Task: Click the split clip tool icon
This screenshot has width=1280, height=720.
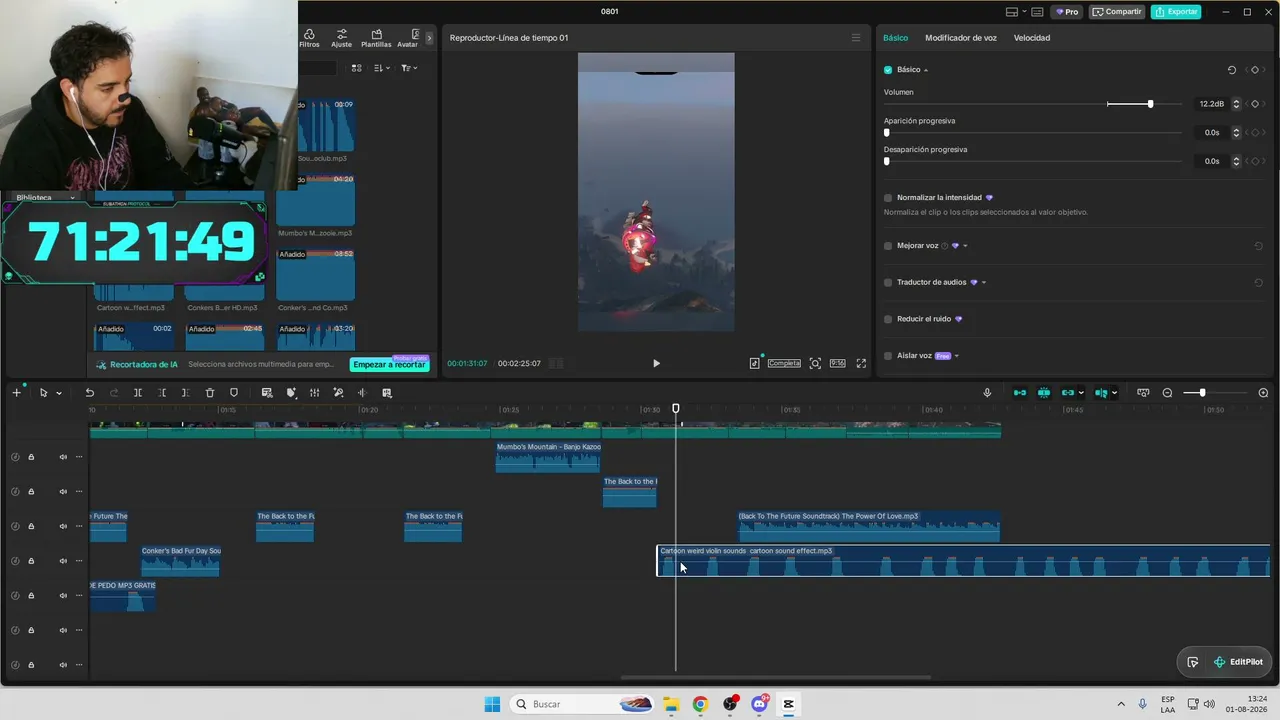Action: (x=138, y=393)
